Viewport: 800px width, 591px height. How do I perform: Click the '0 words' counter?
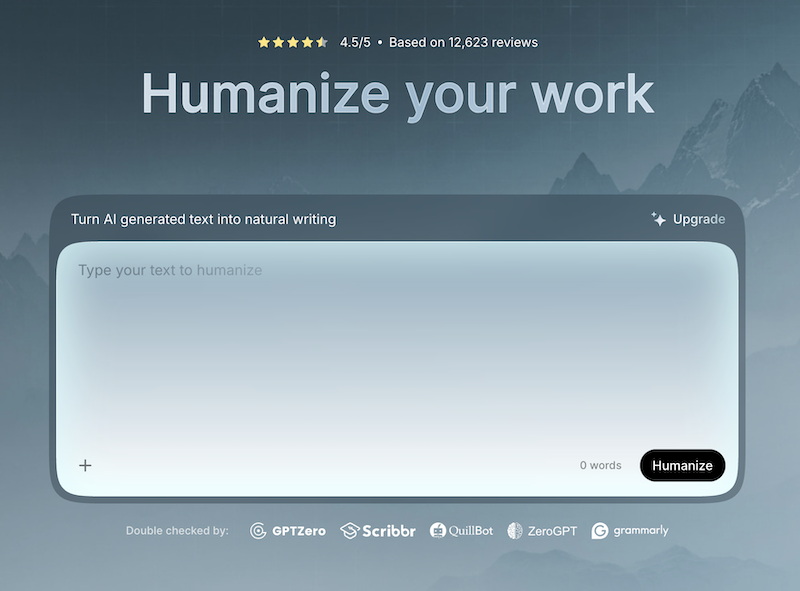600,465
